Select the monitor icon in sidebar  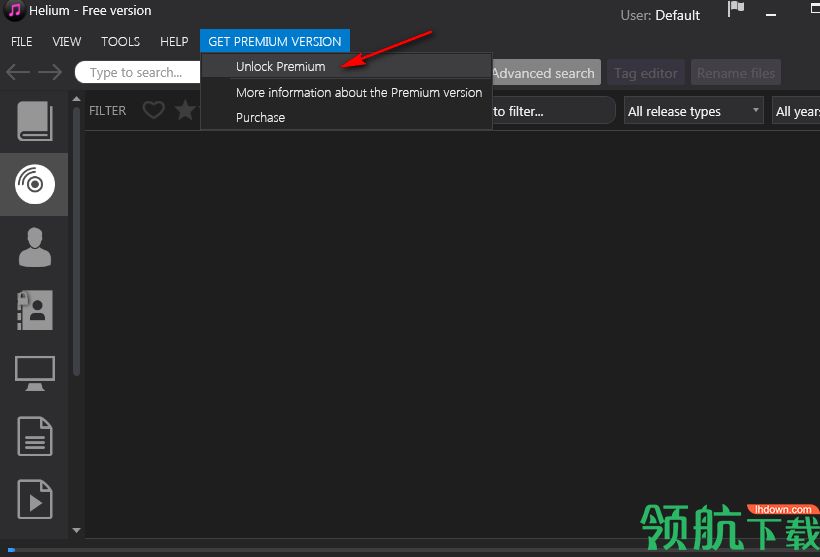coord(35,373)
